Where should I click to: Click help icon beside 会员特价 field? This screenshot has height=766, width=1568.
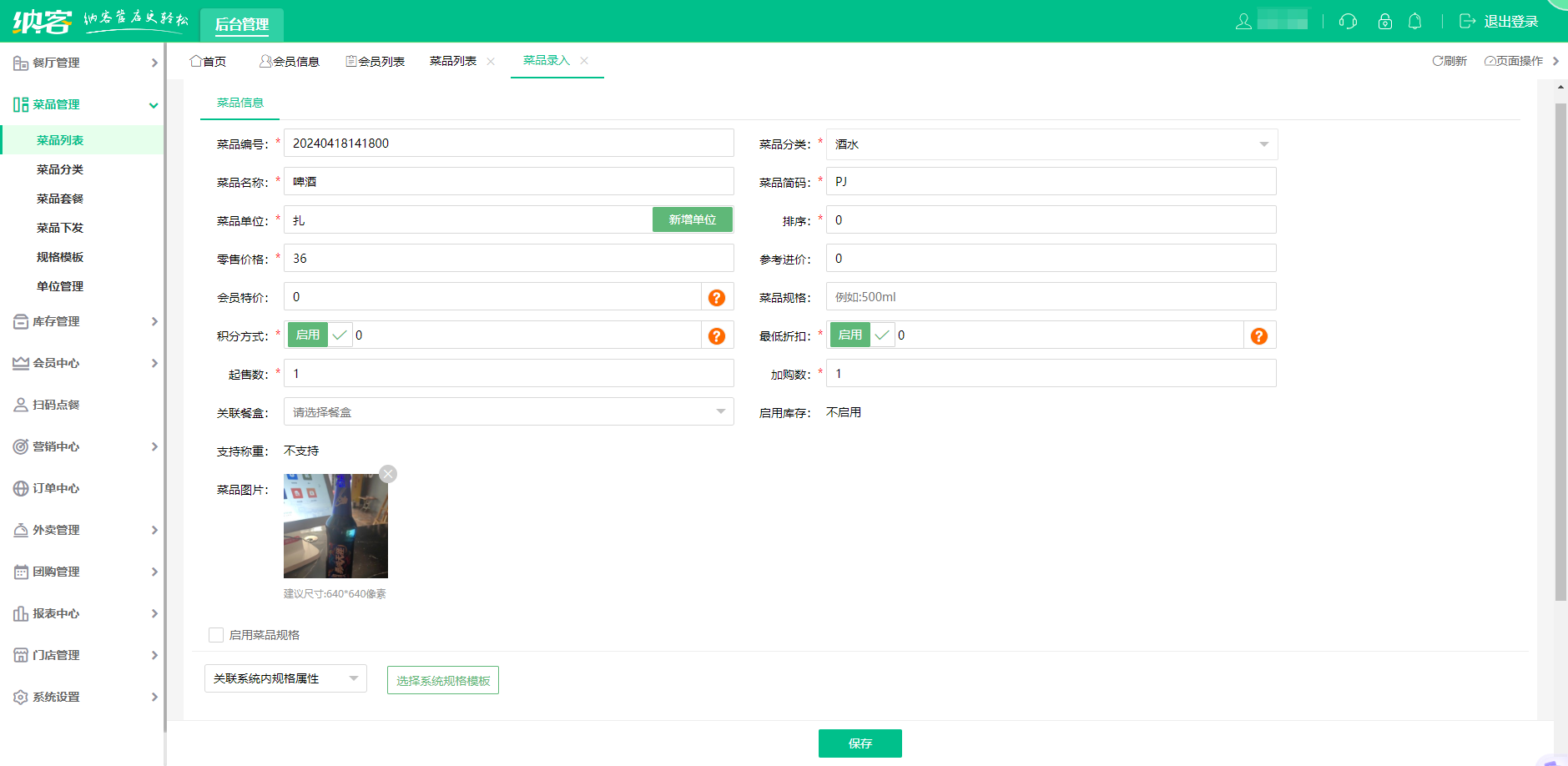pos(717,298)
